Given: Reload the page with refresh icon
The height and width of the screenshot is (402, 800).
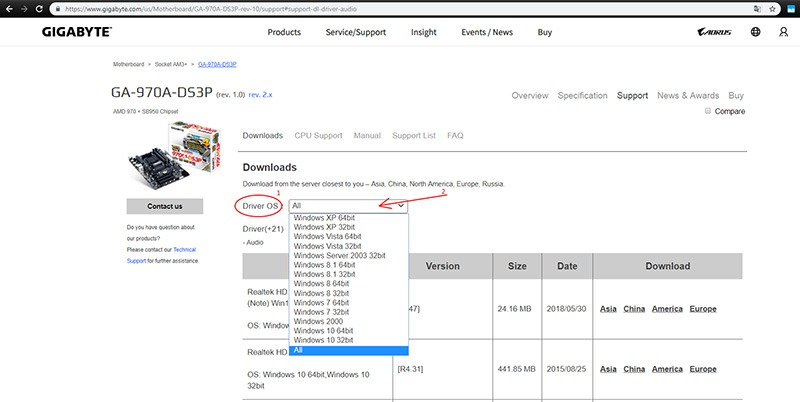Looking at the screenshot, I should 39,9.
